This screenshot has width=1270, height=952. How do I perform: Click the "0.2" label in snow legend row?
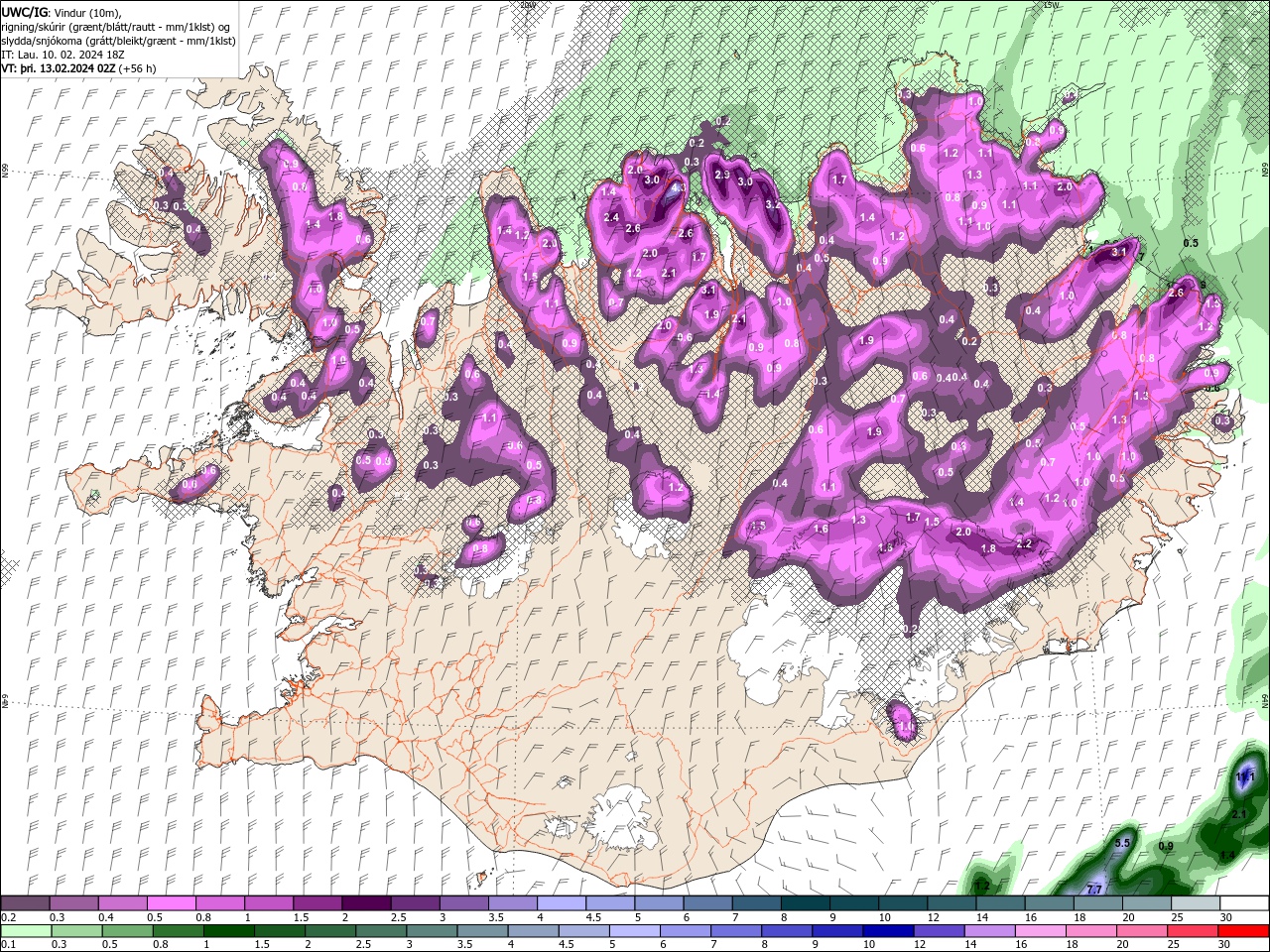[8, 917]
